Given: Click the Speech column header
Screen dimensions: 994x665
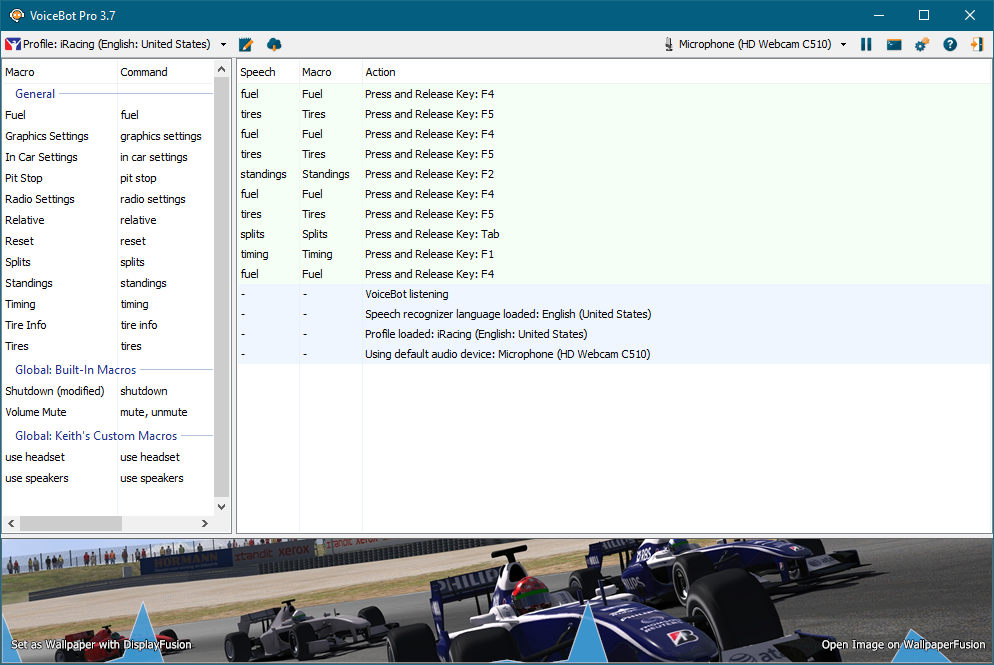Looking at the screenshot, I should tap(258, 72).
